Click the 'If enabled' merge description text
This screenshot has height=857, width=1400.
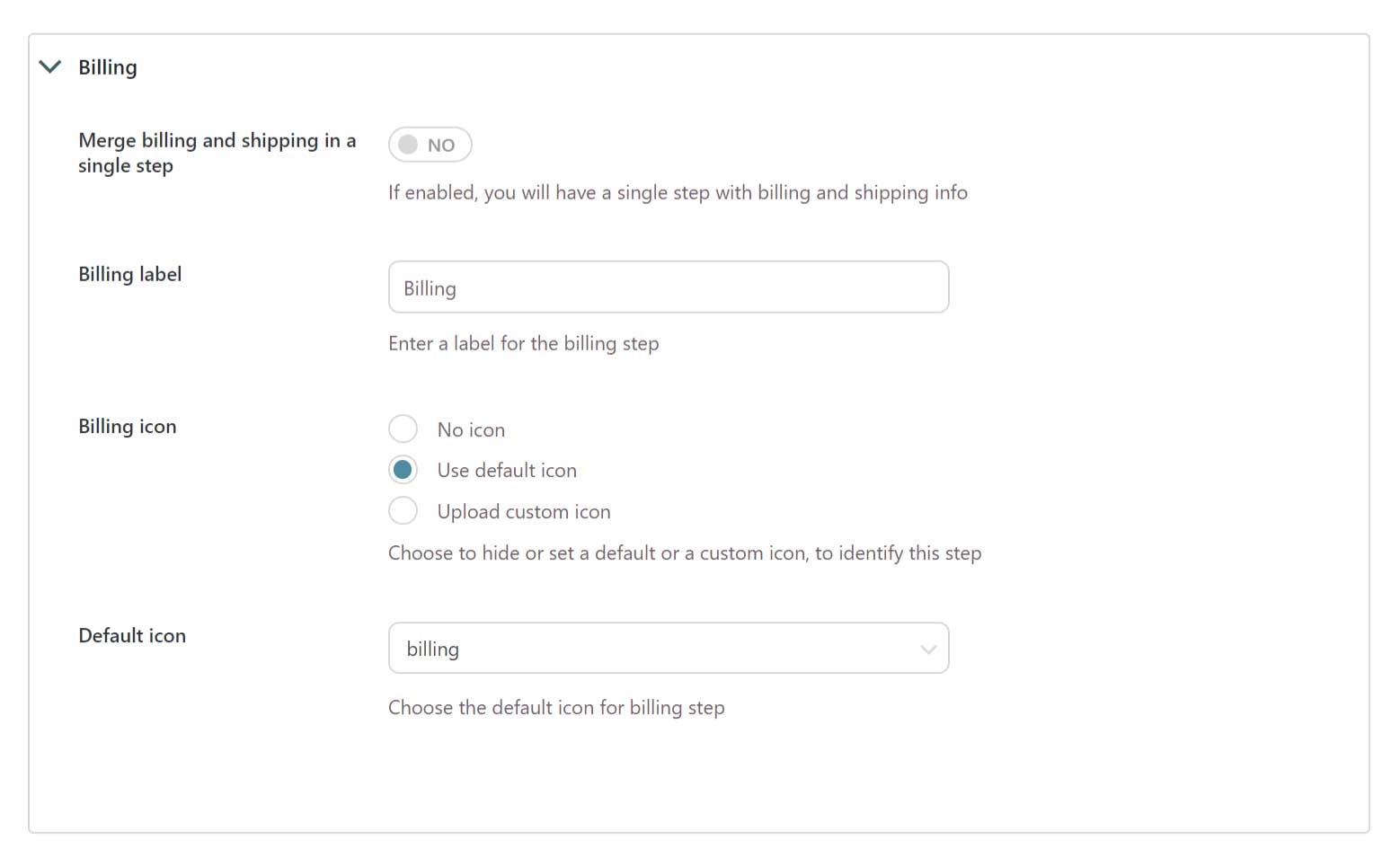click(678, 193)
